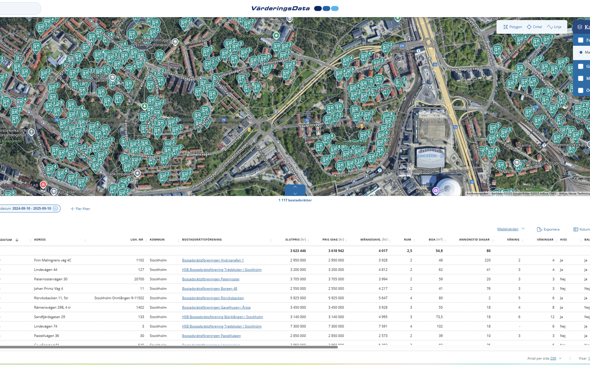This screenshot has height=365, width=590.
Task: Open the Medelvärden dropdown above the table
Action: tap(511, 229)
